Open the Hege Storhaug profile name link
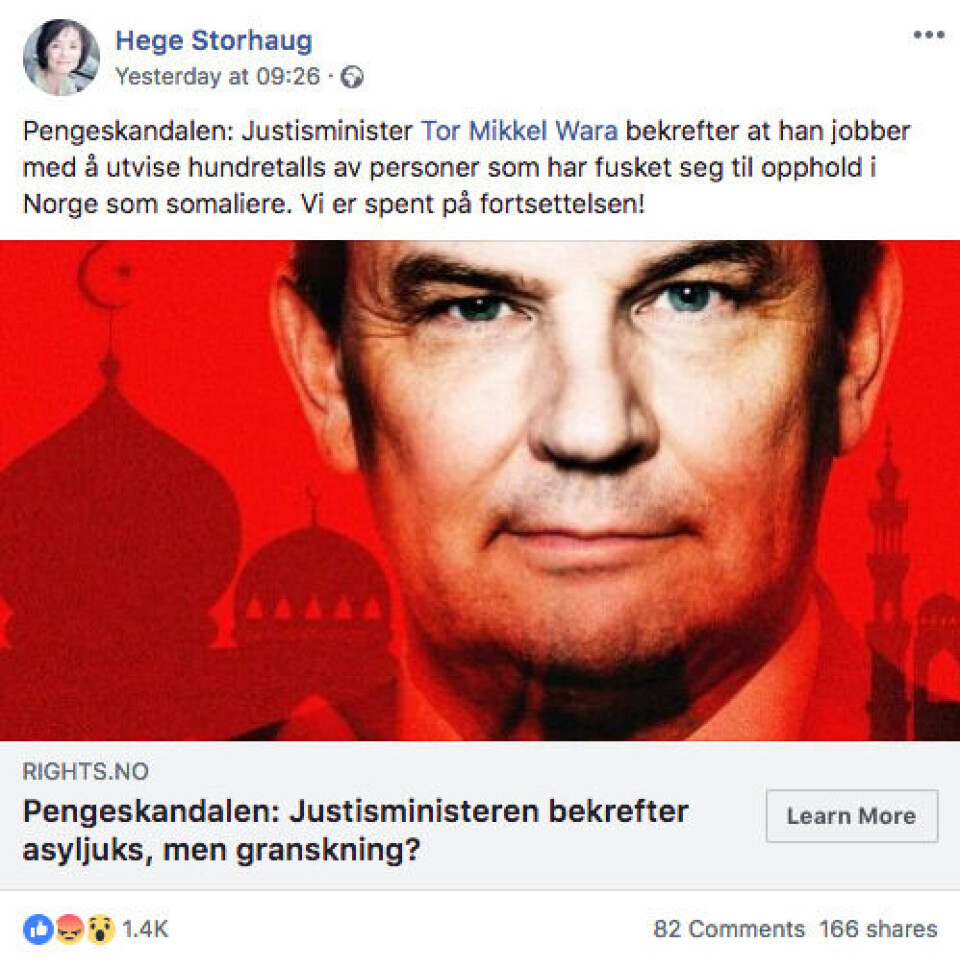The width and height of the screenshot is (960, 966). (214, 41)
